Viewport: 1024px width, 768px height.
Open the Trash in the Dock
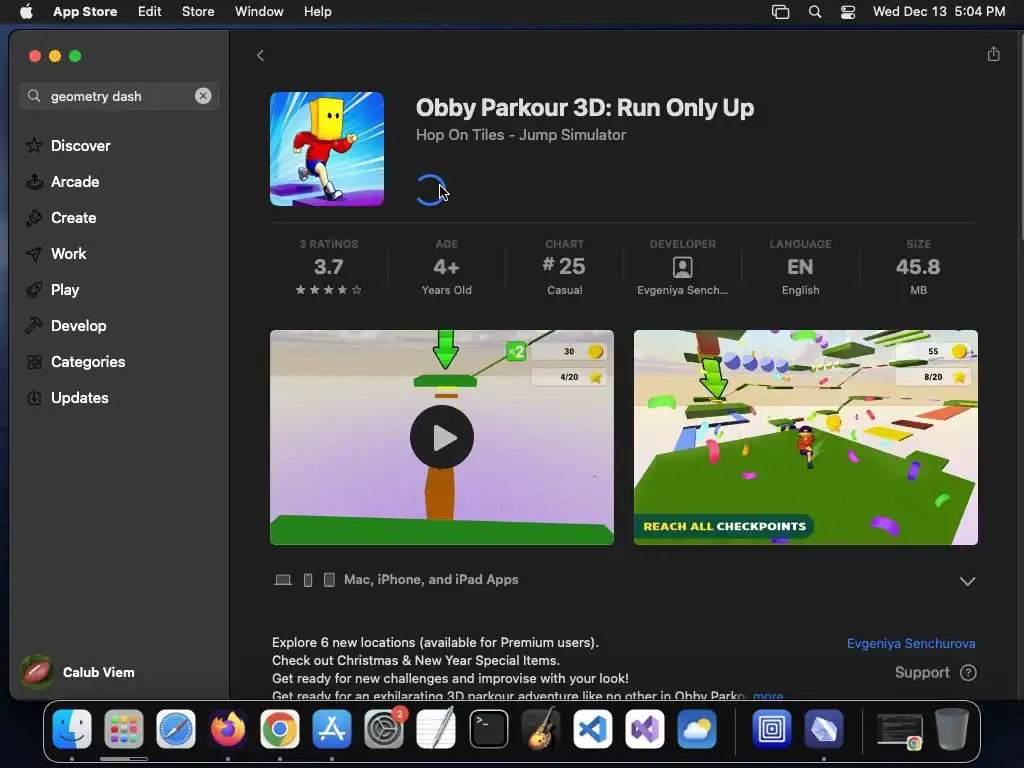pyautogui.click(x=952, y=729)
